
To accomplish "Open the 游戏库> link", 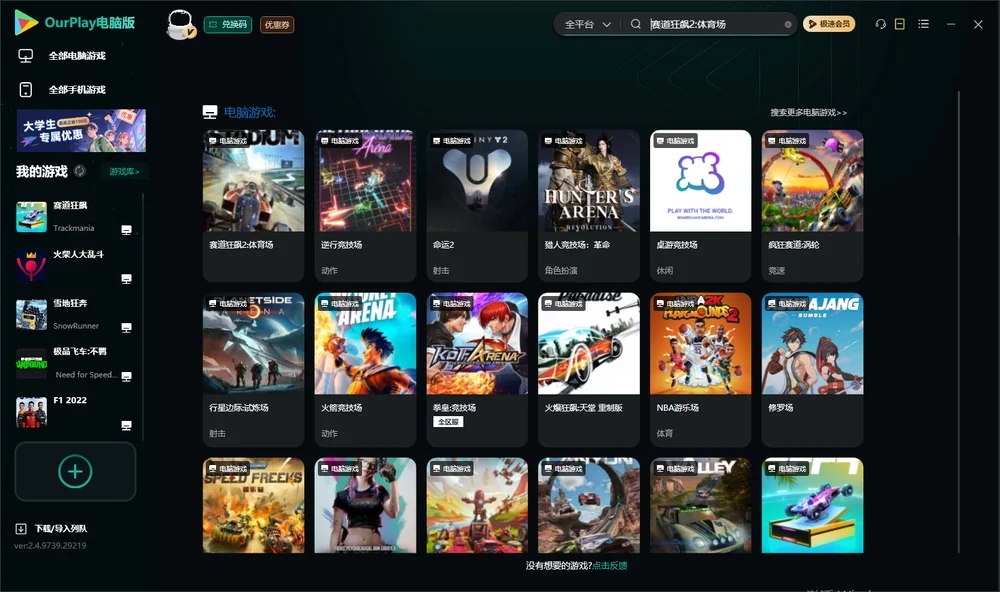I will (124, 172).
